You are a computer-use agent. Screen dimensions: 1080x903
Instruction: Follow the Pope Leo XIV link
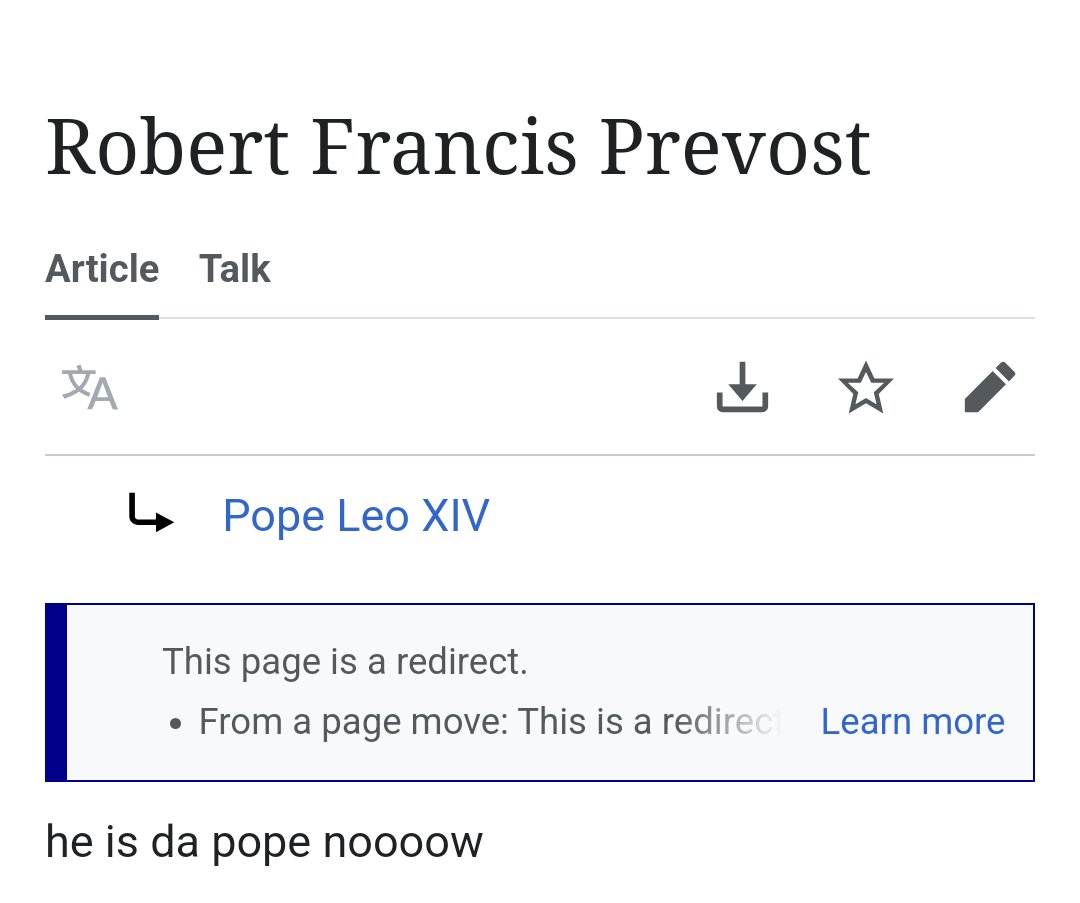356,515
